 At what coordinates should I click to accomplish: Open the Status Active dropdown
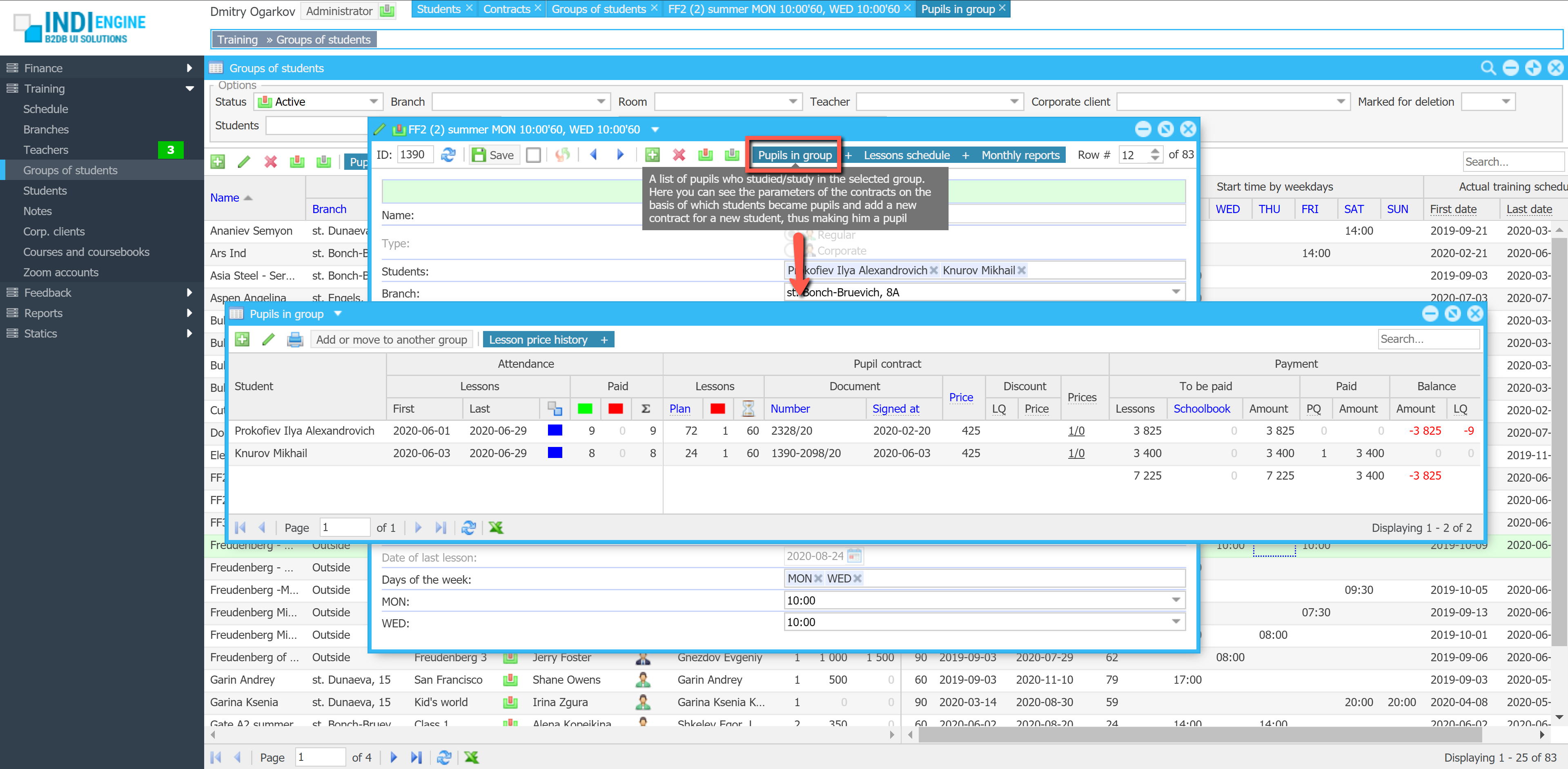point(373,102)
